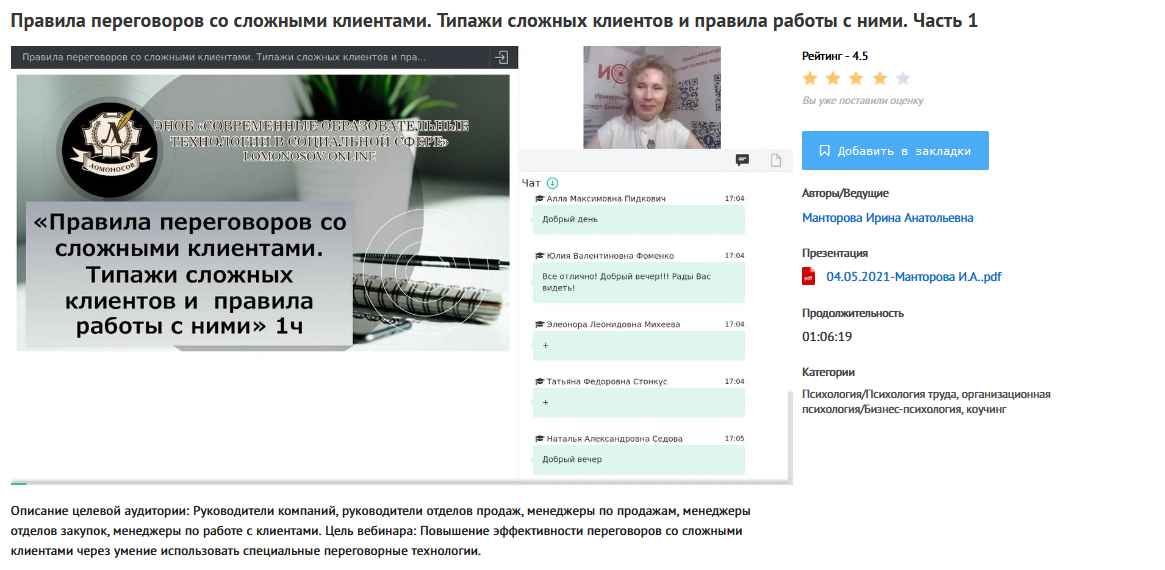Switch to the documents tab icon
The height and width of the screenshot is (570, 1165).
(776, 160)
